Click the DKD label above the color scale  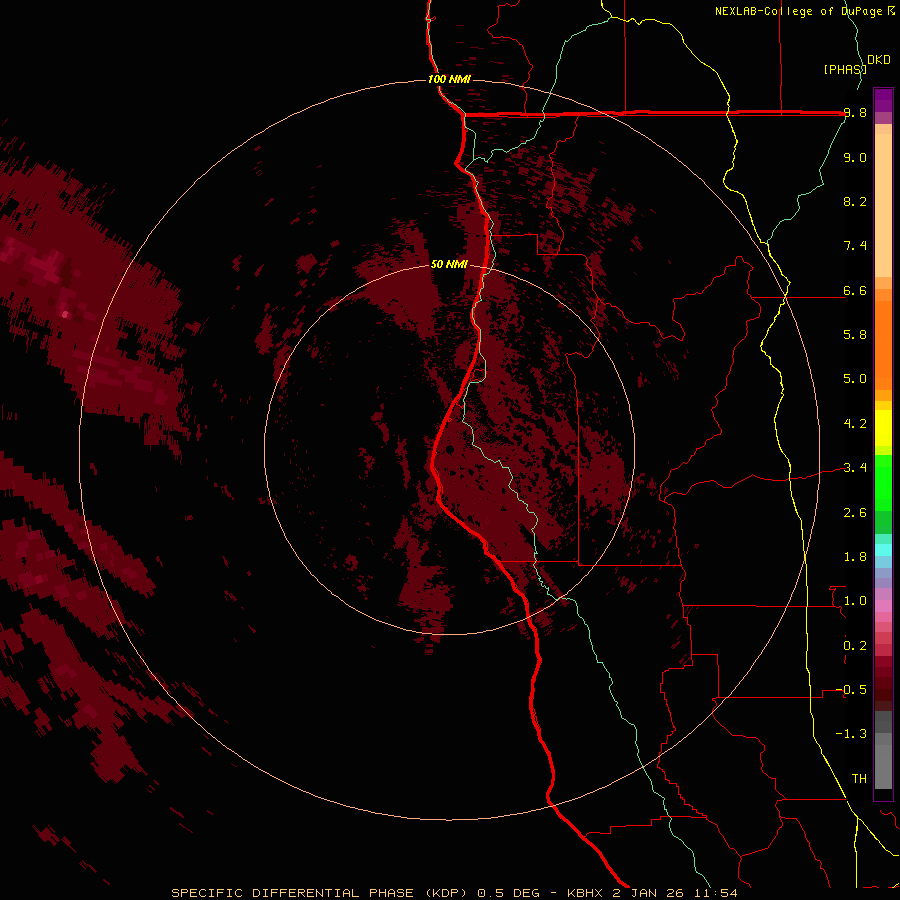879,60
